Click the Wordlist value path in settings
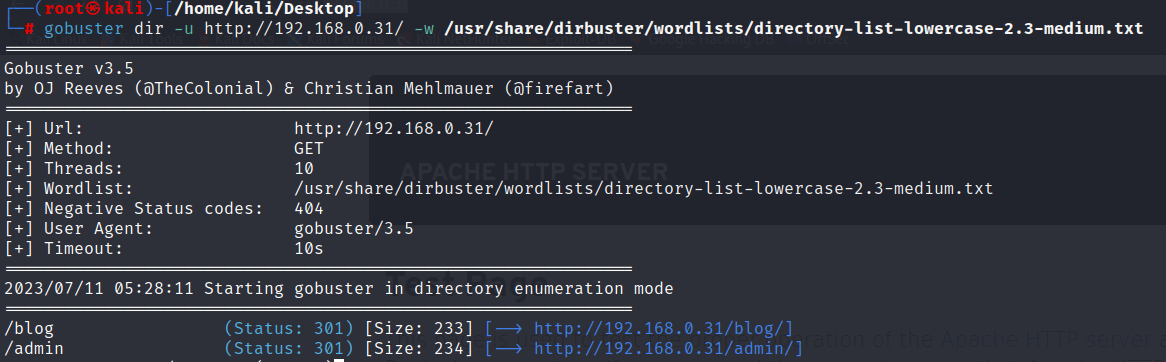This screenshot has width=1166, height=362. (643, 189)
